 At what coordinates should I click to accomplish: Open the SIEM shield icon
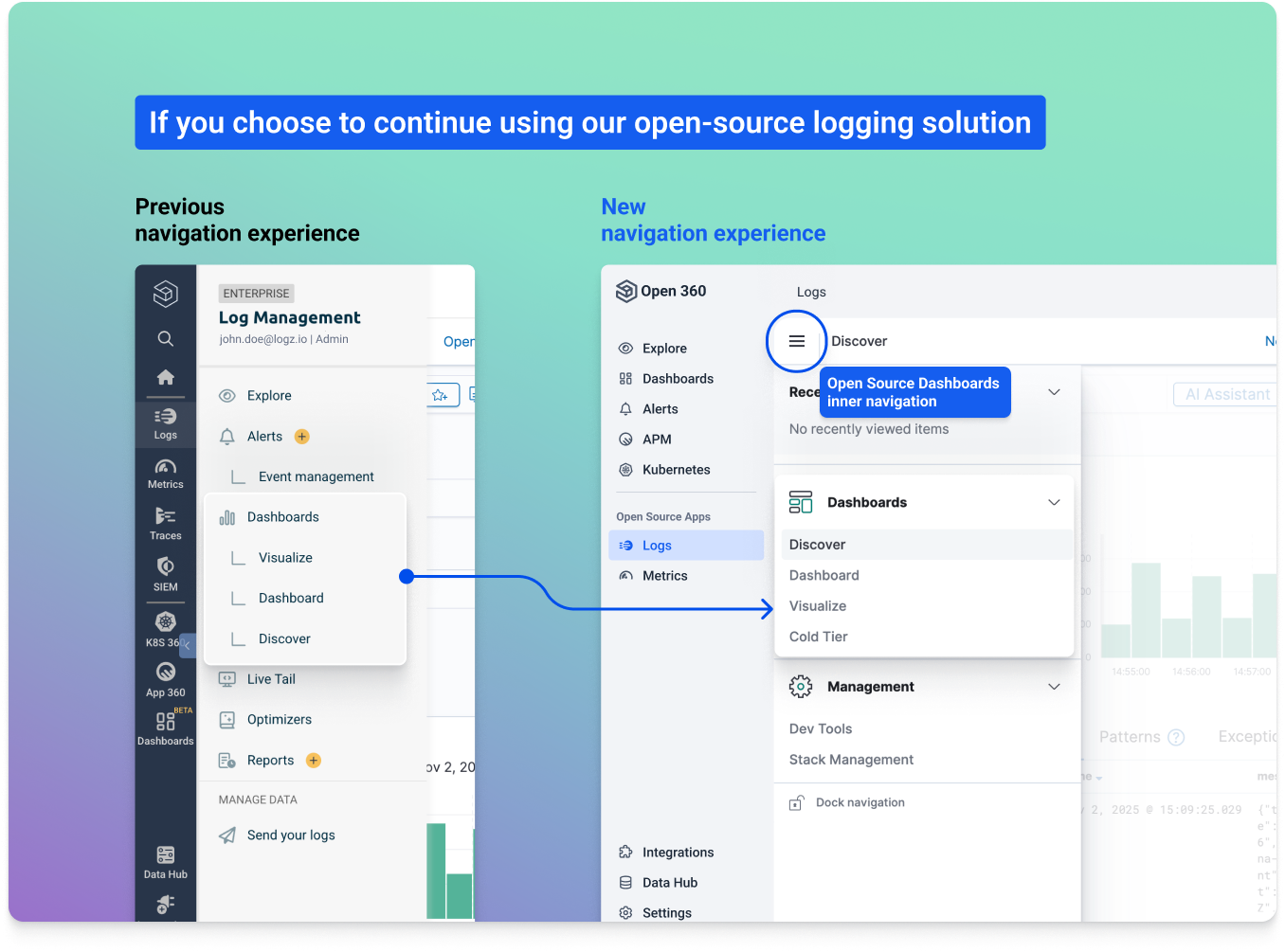coord(165,573)
